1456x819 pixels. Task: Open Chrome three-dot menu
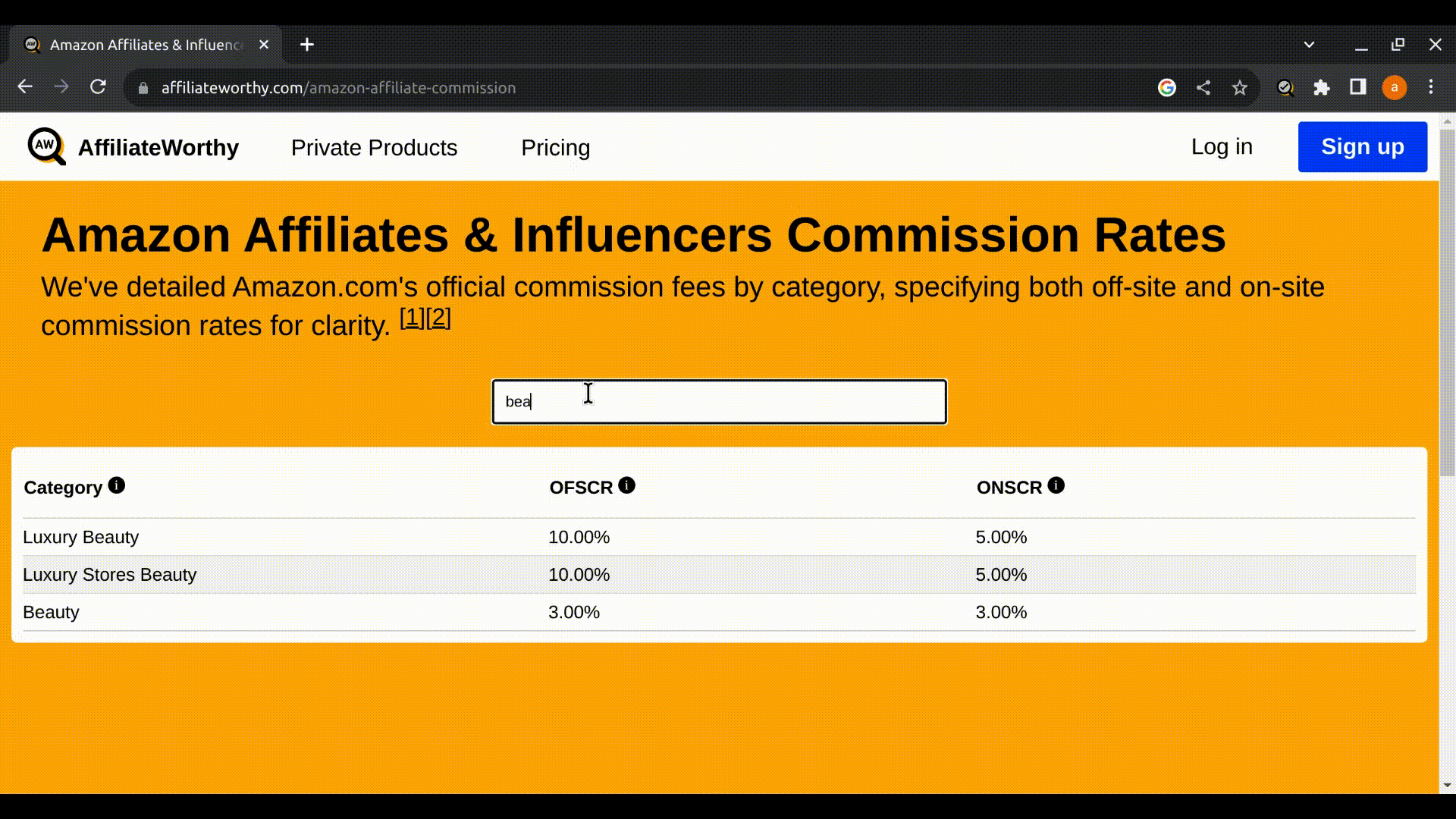(1431, 87)
